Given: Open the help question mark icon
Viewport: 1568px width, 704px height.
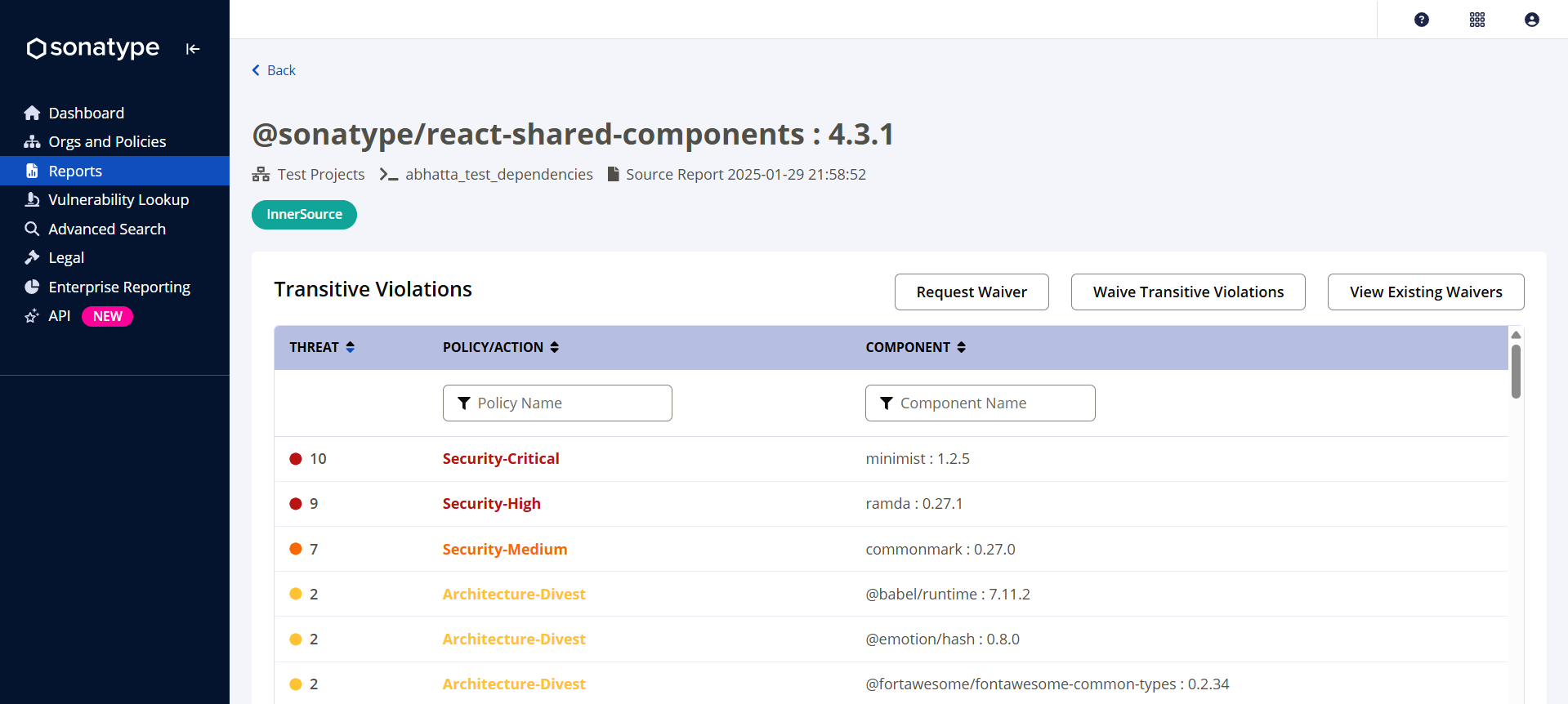Looking at the screenshot, I should [1422, 20].
